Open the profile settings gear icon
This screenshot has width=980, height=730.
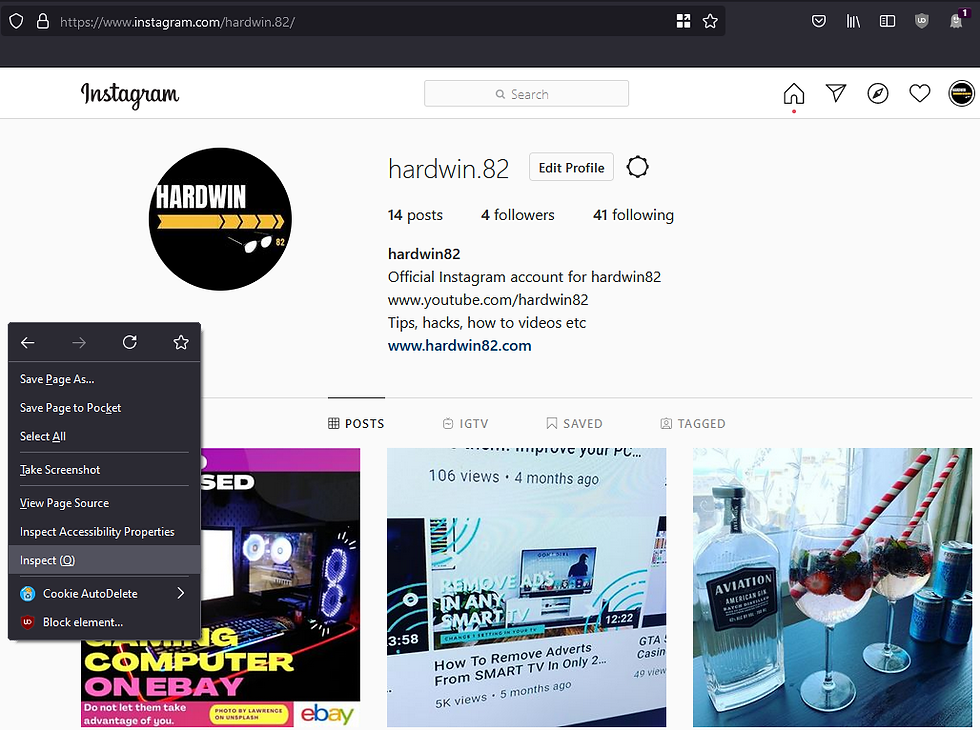[x=638, y=167]
